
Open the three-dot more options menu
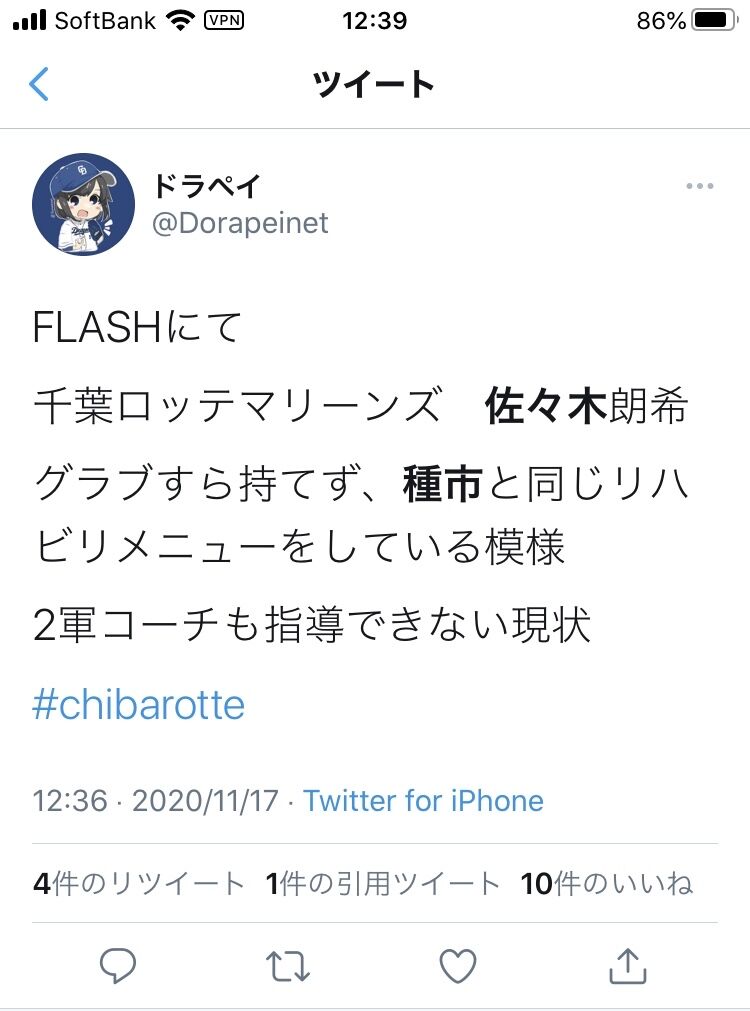coord(700,186)
